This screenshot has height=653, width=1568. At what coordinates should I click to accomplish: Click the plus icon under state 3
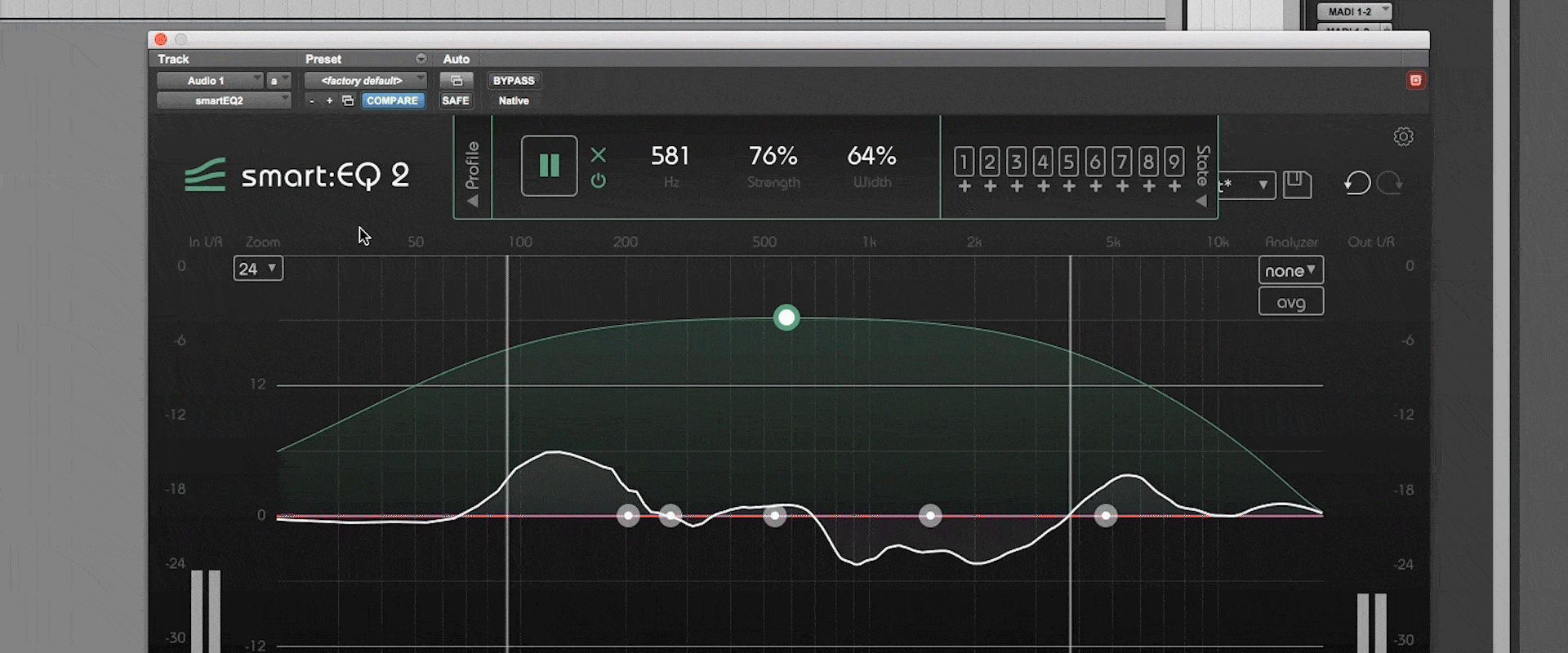[1017, 187]
